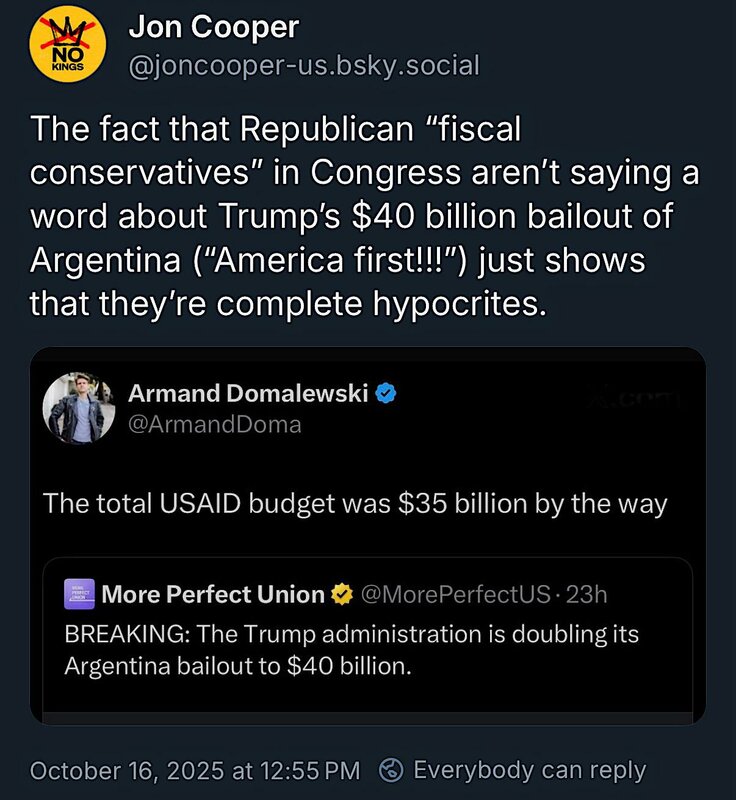Click Jon Cooper's No Kings avatar
Image resolution: width=736 pixels, height=800 pixels.
[70, 50]
